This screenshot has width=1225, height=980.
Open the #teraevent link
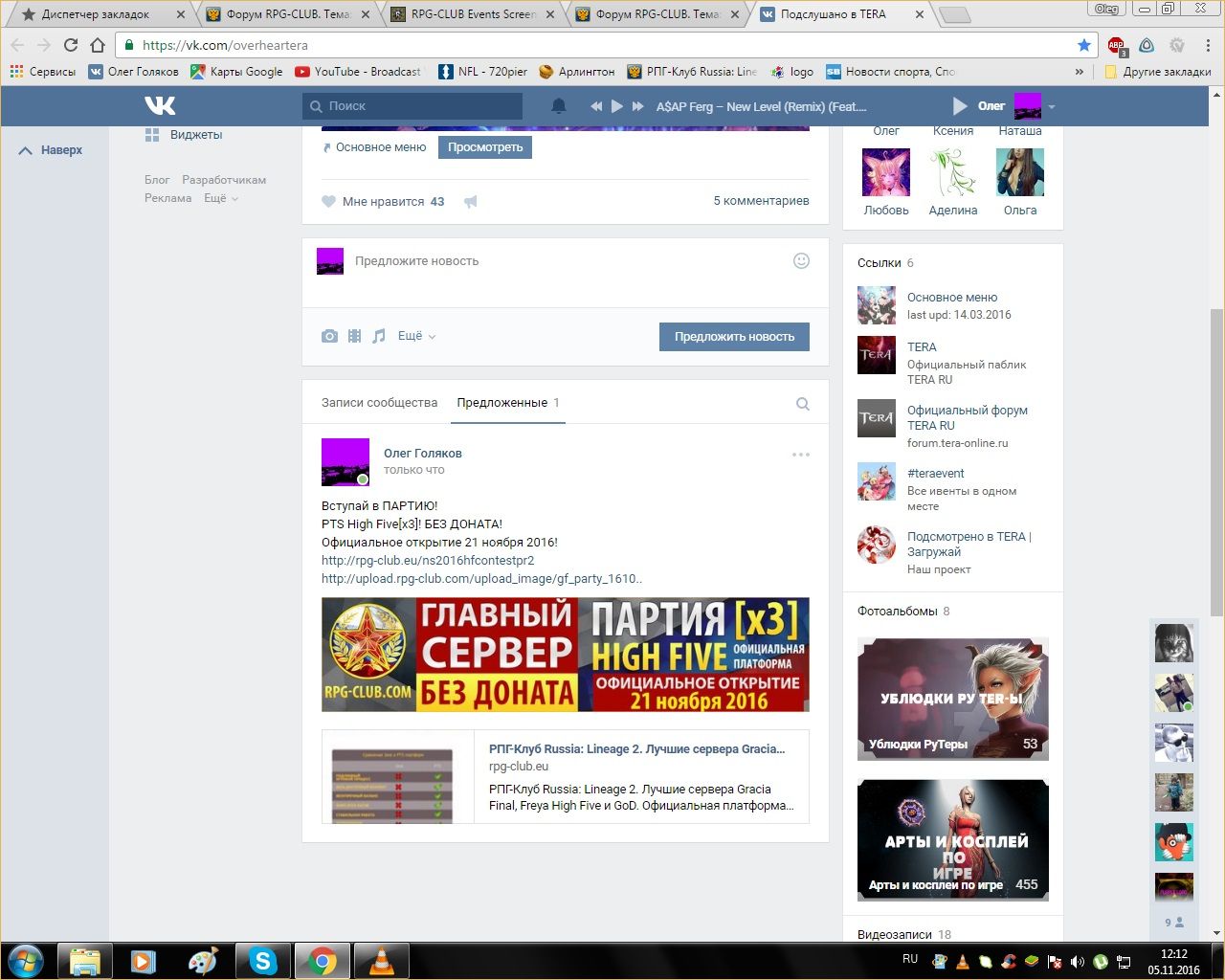(x=935, y=474)
